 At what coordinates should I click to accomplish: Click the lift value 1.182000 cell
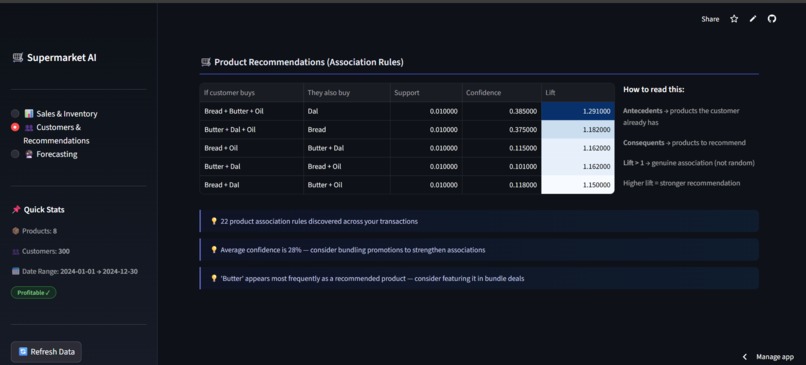pos(578,130)
